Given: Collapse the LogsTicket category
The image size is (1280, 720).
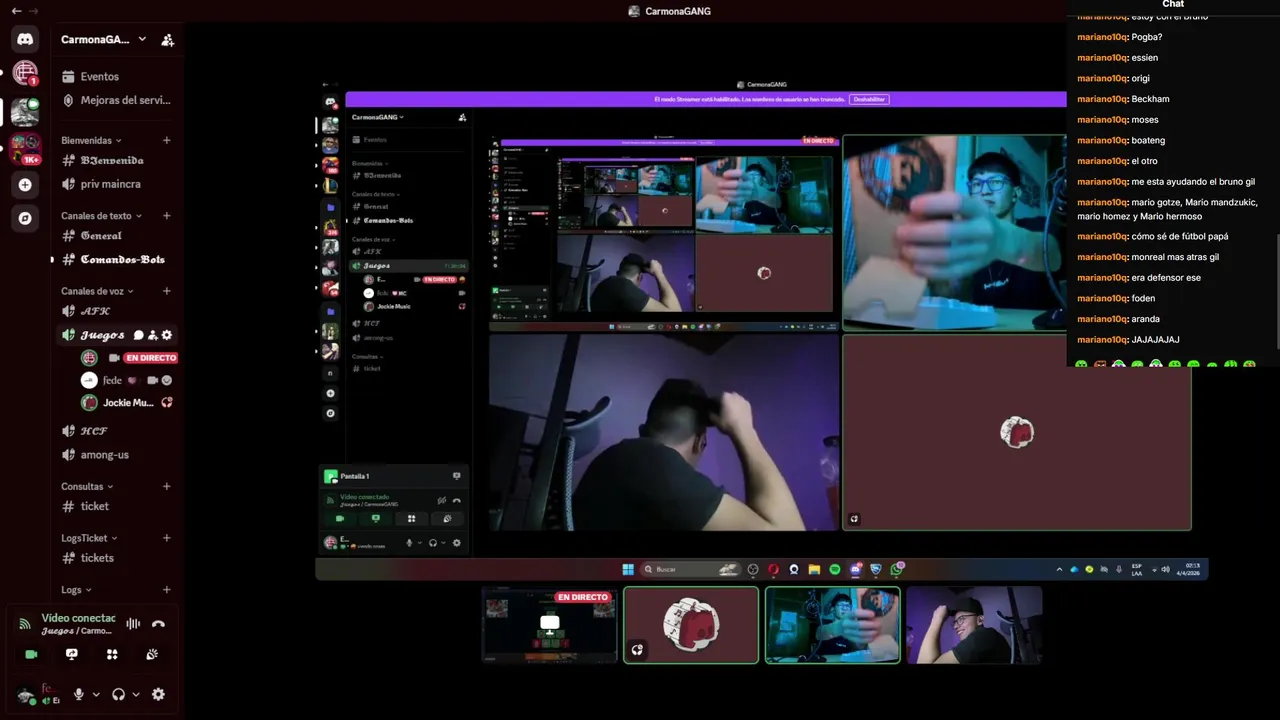Looking at the screenshot, I should click(90, 538).
